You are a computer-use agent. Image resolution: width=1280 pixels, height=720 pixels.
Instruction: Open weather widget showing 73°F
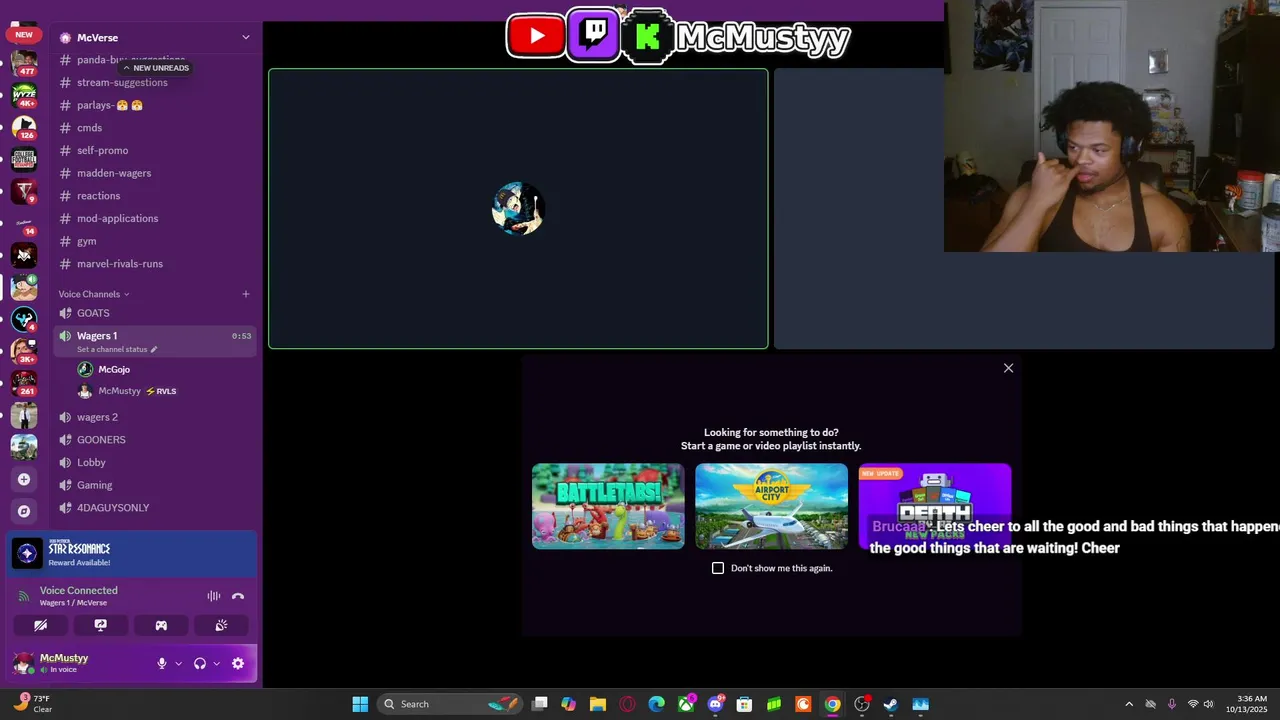[x=34, y=704]
